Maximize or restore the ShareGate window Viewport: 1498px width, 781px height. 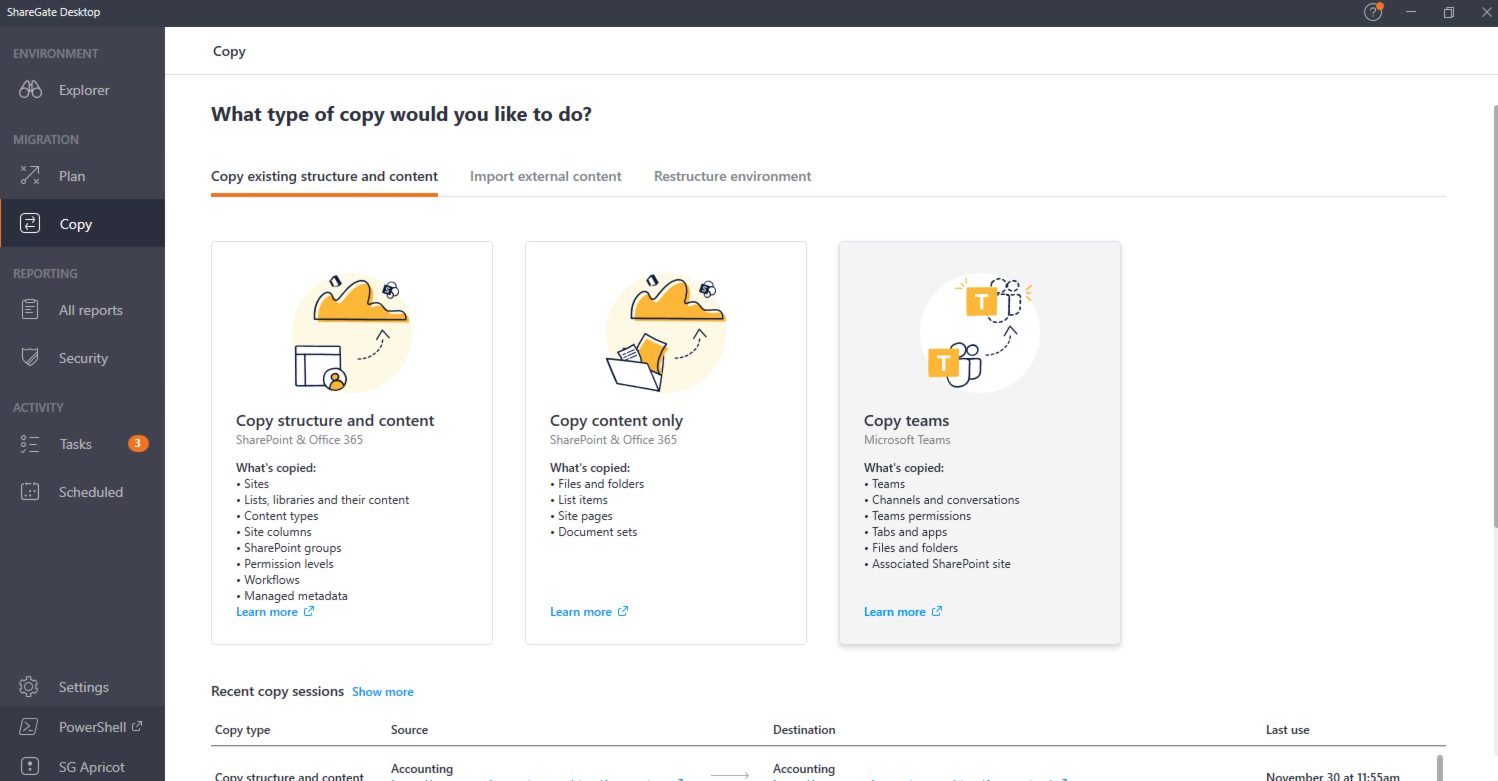click(x=1449, y=13)
